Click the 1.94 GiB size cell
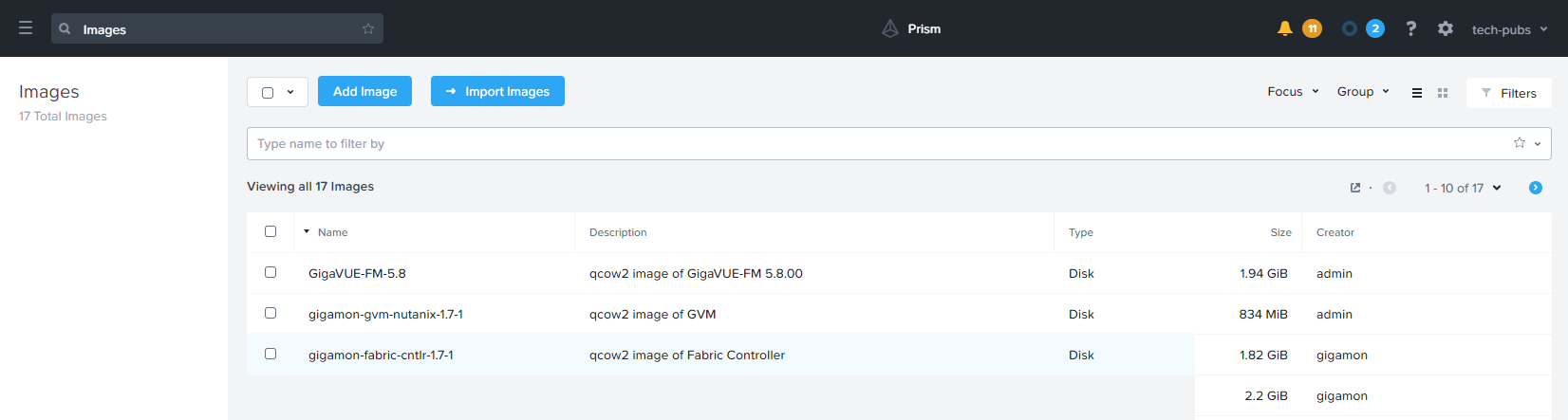 [1263, 273]
